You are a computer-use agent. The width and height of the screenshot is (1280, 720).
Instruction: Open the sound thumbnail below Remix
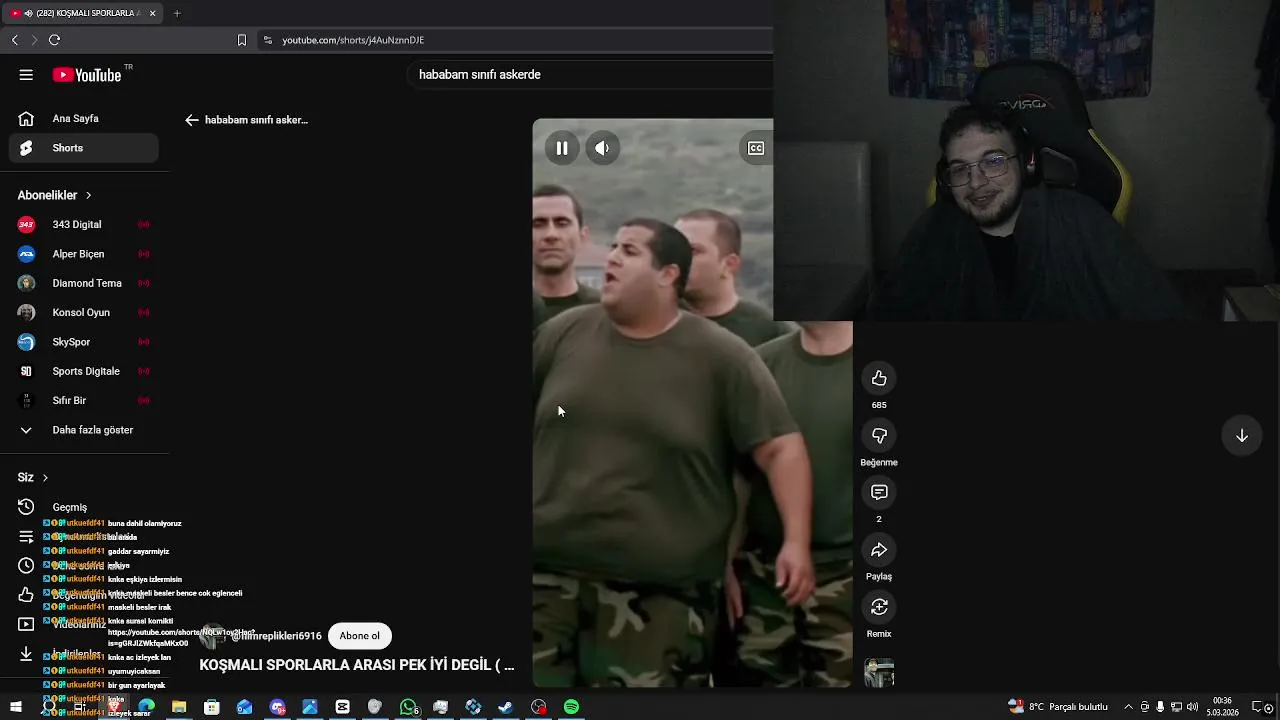point(879,672)
